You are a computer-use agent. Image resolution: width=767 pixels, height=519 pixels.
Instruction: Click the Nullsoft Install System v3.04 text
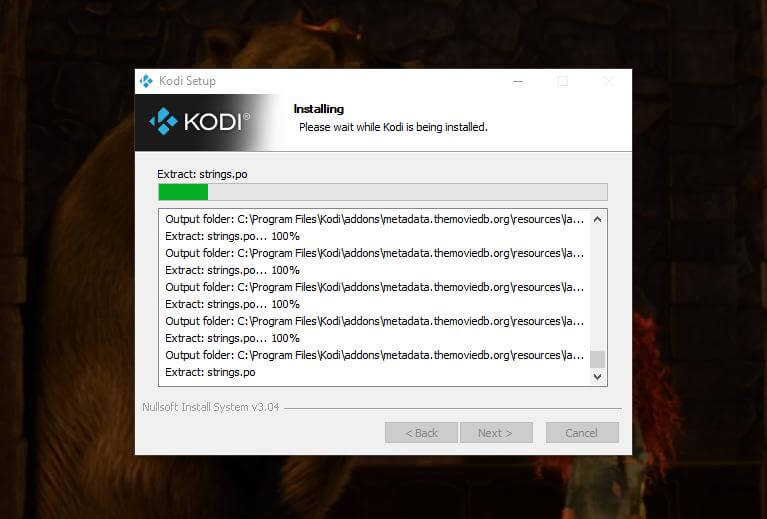click(x=210, y=407)
